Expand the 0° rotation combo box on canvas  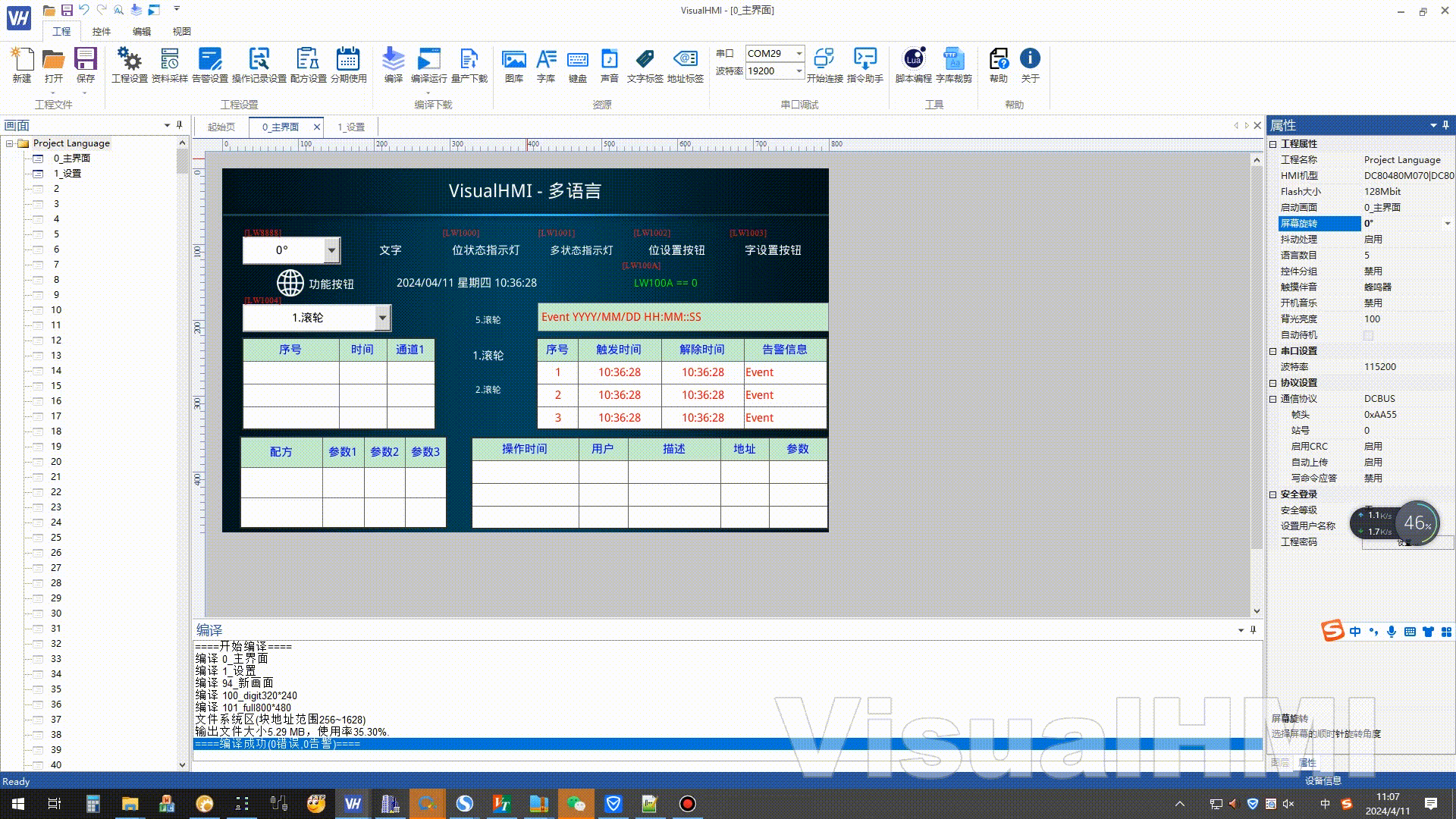[x=331, y=250]
